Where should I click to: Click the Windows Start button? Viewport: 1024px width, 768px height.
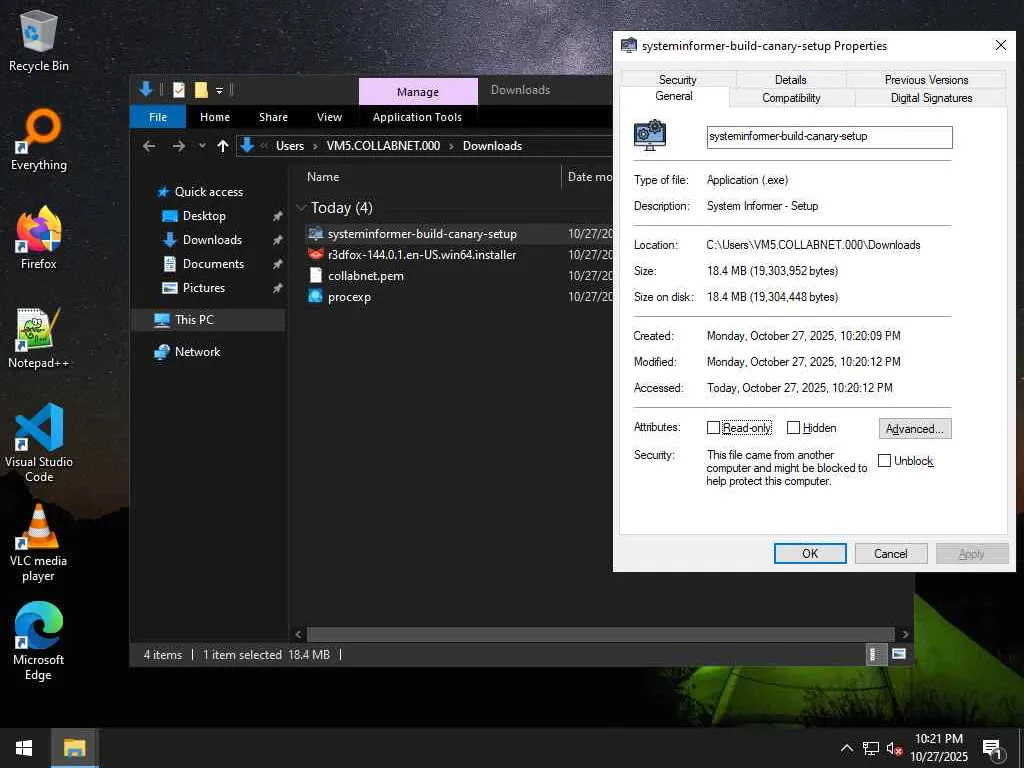pos(24,748)
